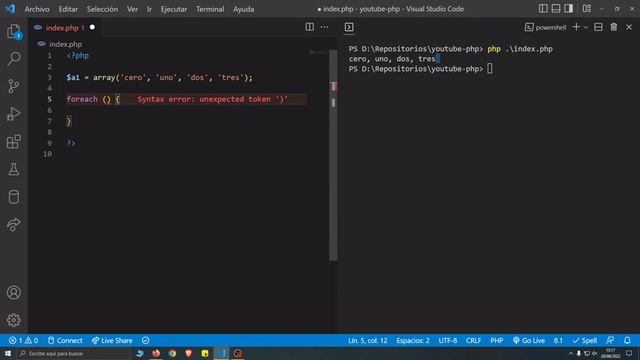Open notifications bell
This screenshot has height=360, width=640.
[627, 340]
